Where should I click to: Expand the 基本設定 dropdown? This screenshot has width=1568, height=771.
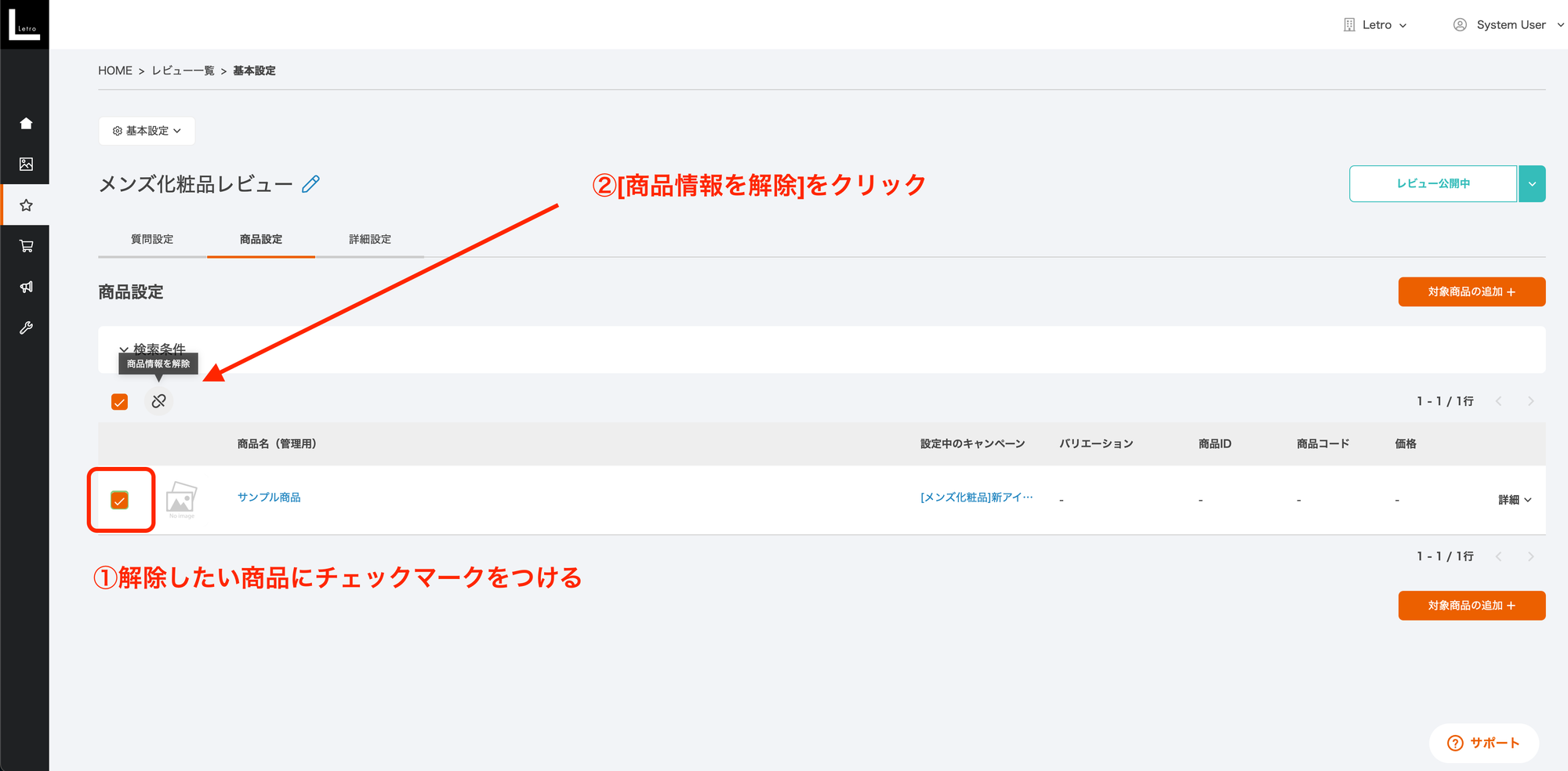147,131
